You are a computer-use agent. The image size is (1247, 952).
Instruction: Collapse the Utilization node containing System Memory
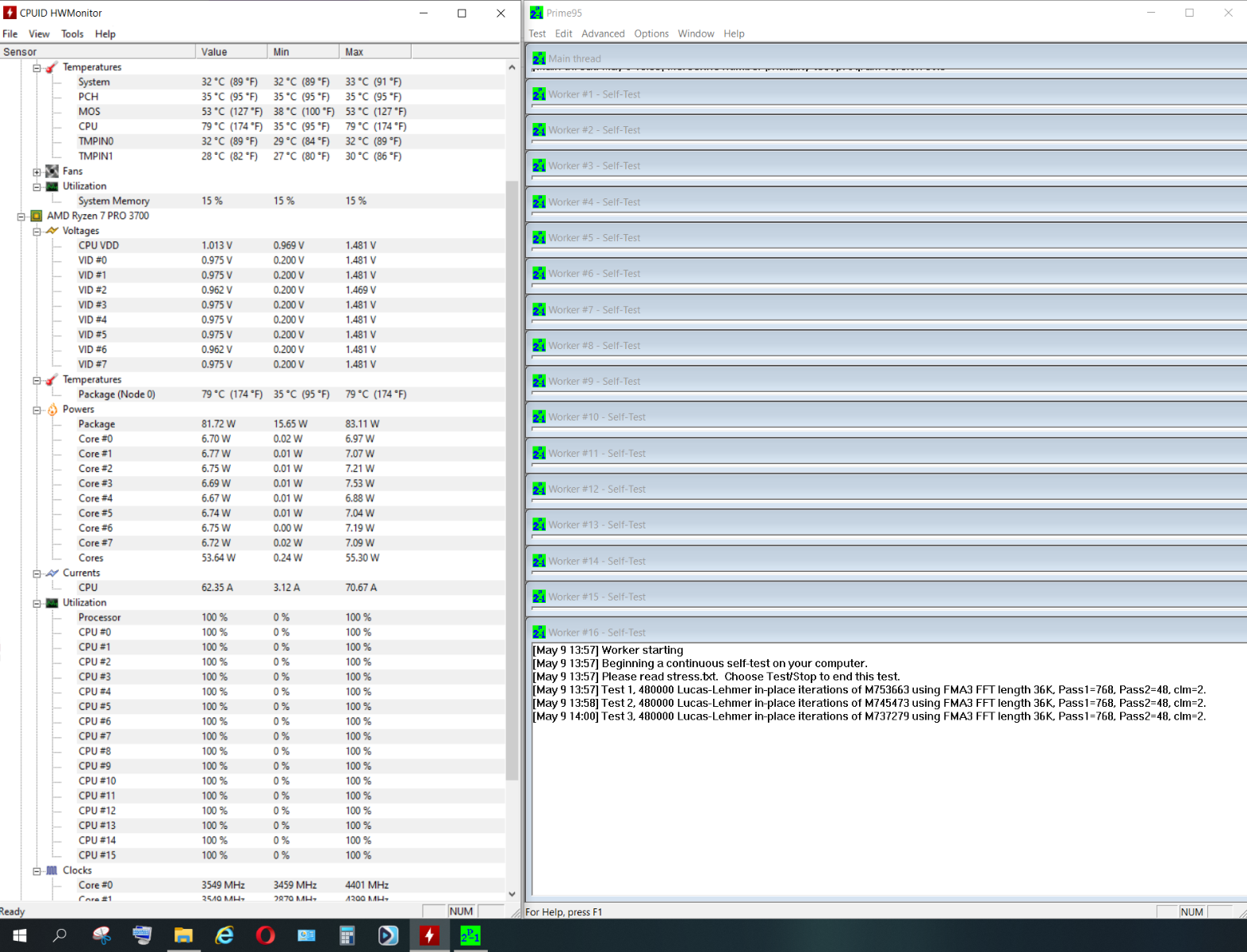[36, 186]
